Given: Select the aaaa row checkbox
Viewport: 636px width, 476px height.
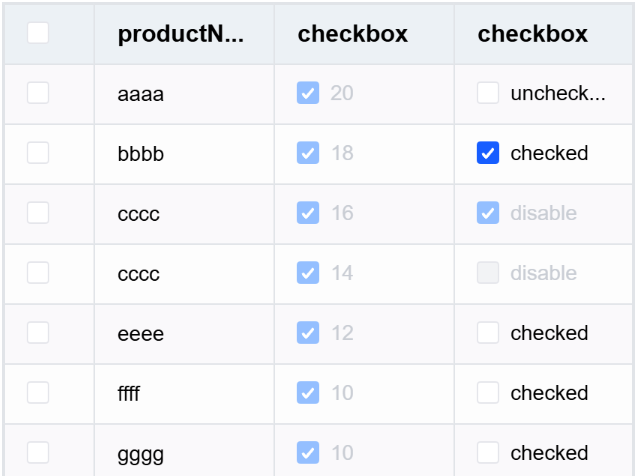Looking at the screenshot, I should [x=38, y=94].
